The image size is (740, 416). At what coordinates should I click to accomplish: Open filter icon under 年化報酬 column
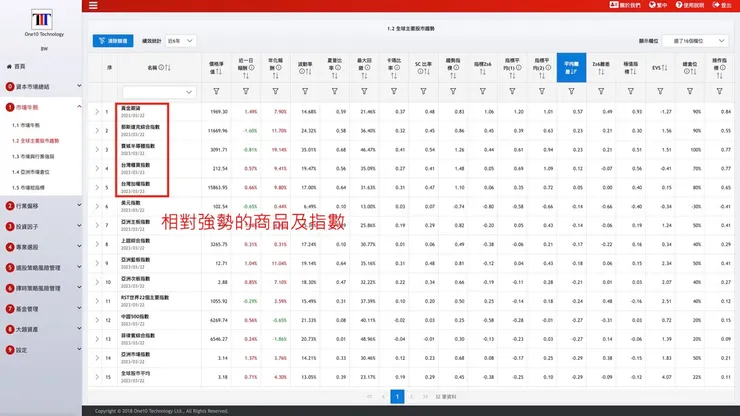[275, 91]
